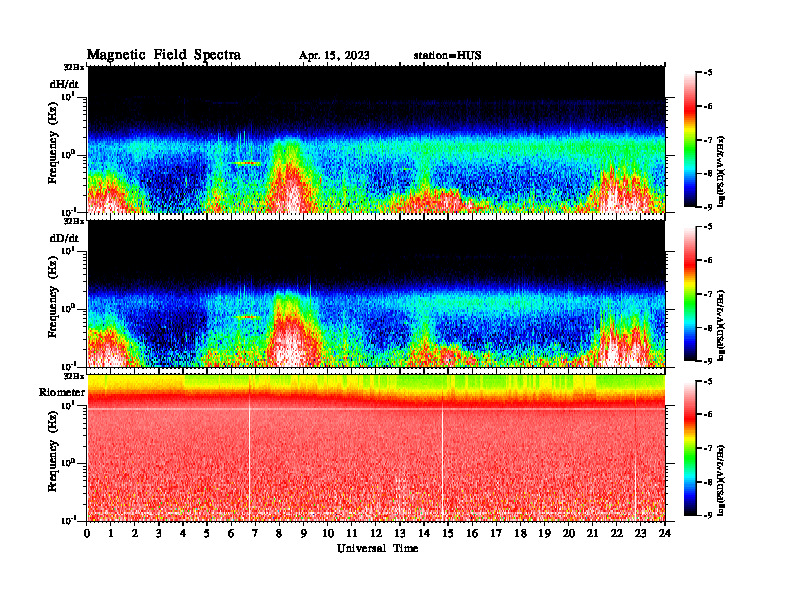Click '-6' on the dD/dt color bar scale
Viewport: 792px width, 612px height.
[708, 261]
